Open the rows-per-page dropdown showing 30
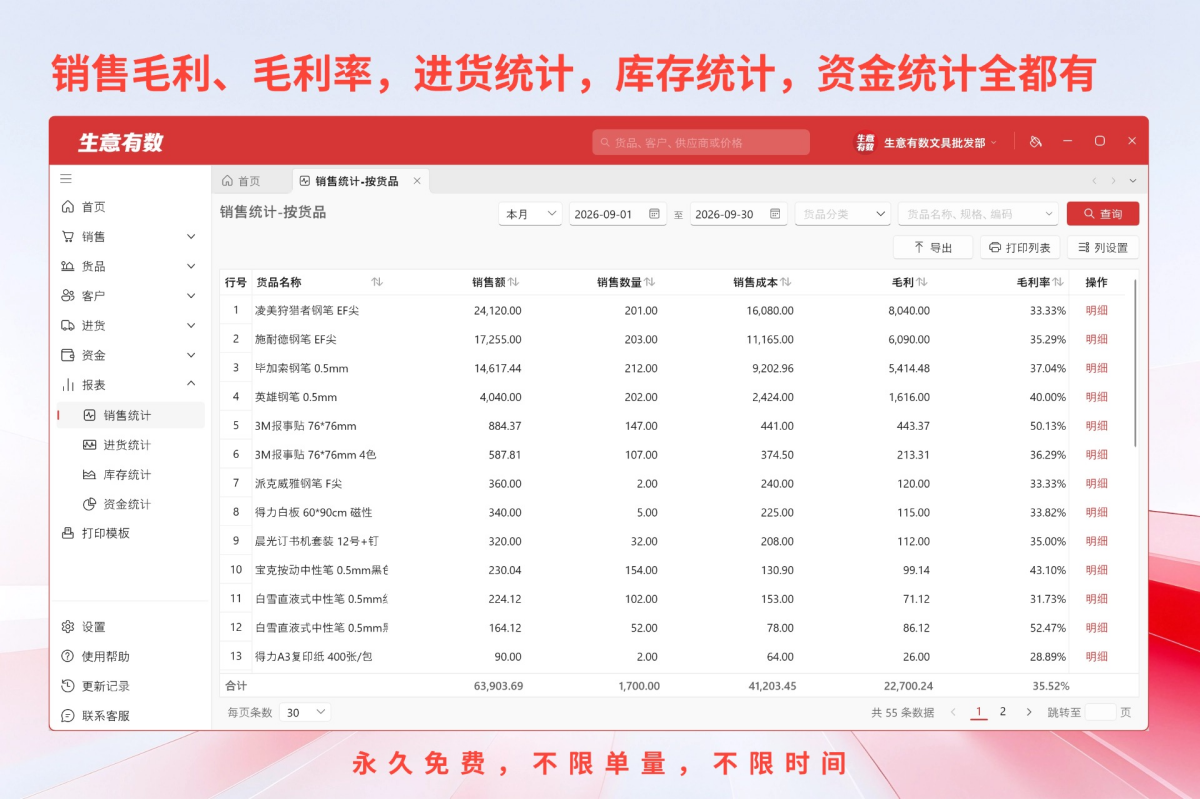Screen dimensions: 1200x799 pos(305,712)
